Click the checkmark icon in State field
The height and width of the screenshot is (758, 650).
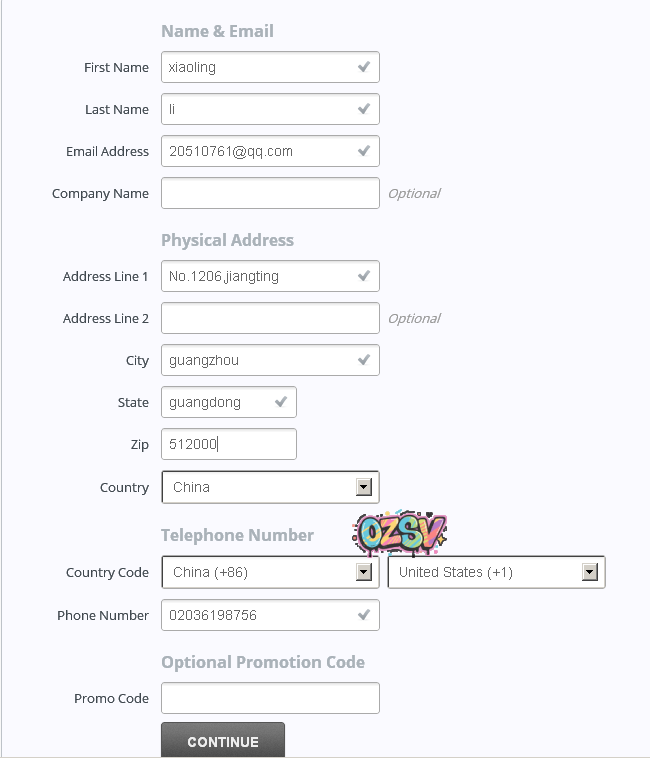tap(281, 402)
